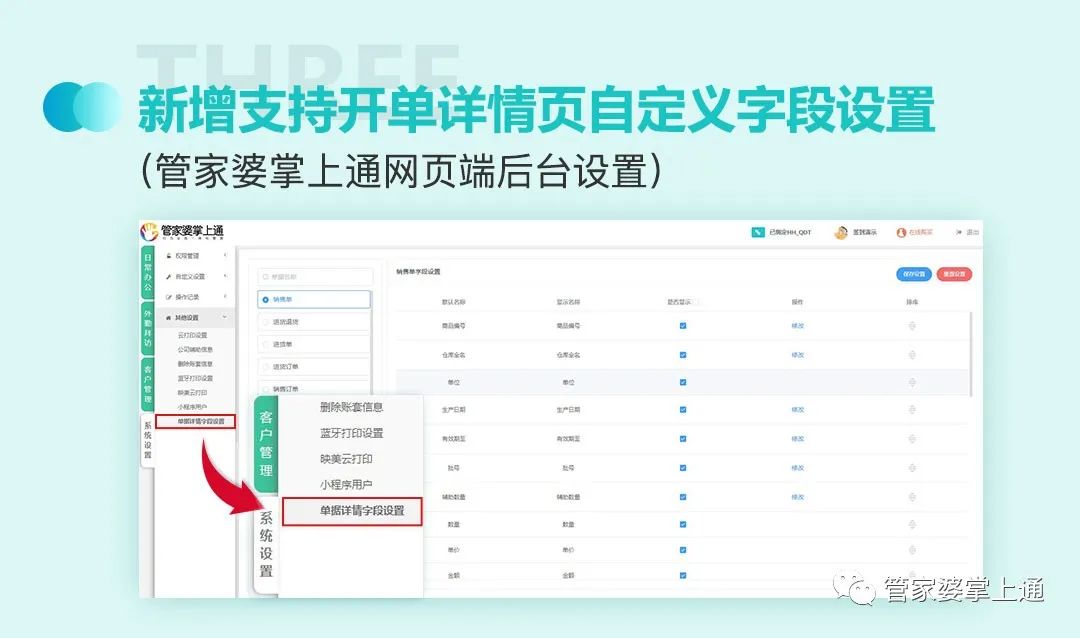
Task: Toggle the 是否显示 checkbox for 金额
Action: pos(683,575)
